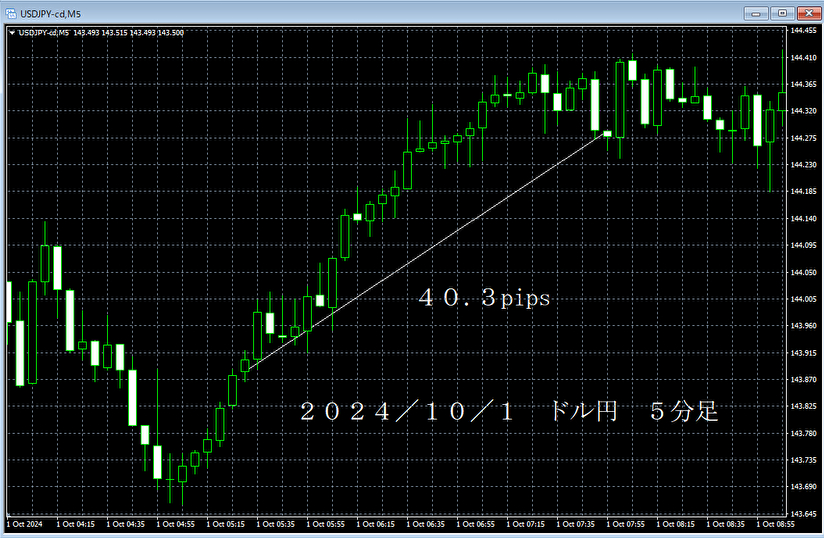The height and width of the screenshot is (538, 824).
Task: Click the OHLC values 143.493 143.515 143.493 143.500
Action: pyautogui.click(x=129, y=33)
